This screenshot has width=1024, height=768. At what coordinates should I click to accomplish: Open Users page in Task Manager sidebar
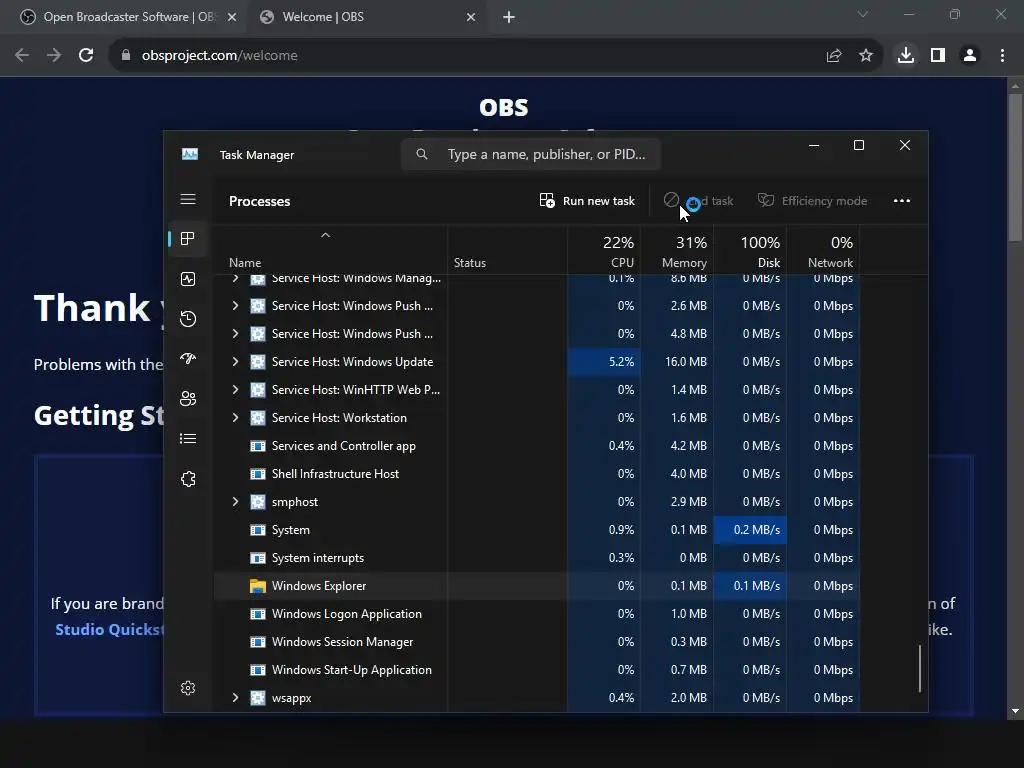coord(187,398)
